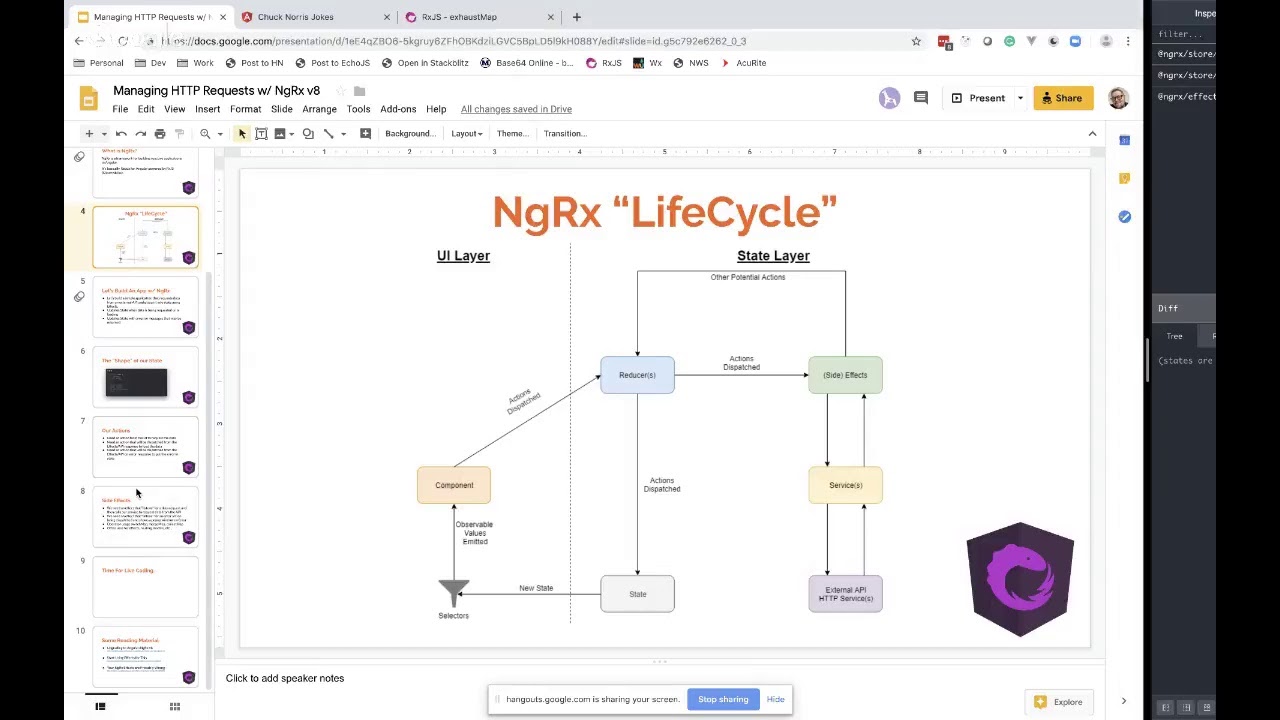The image size is (1280, 720).
Task: Click the Present button
Action: coord(978,98)
